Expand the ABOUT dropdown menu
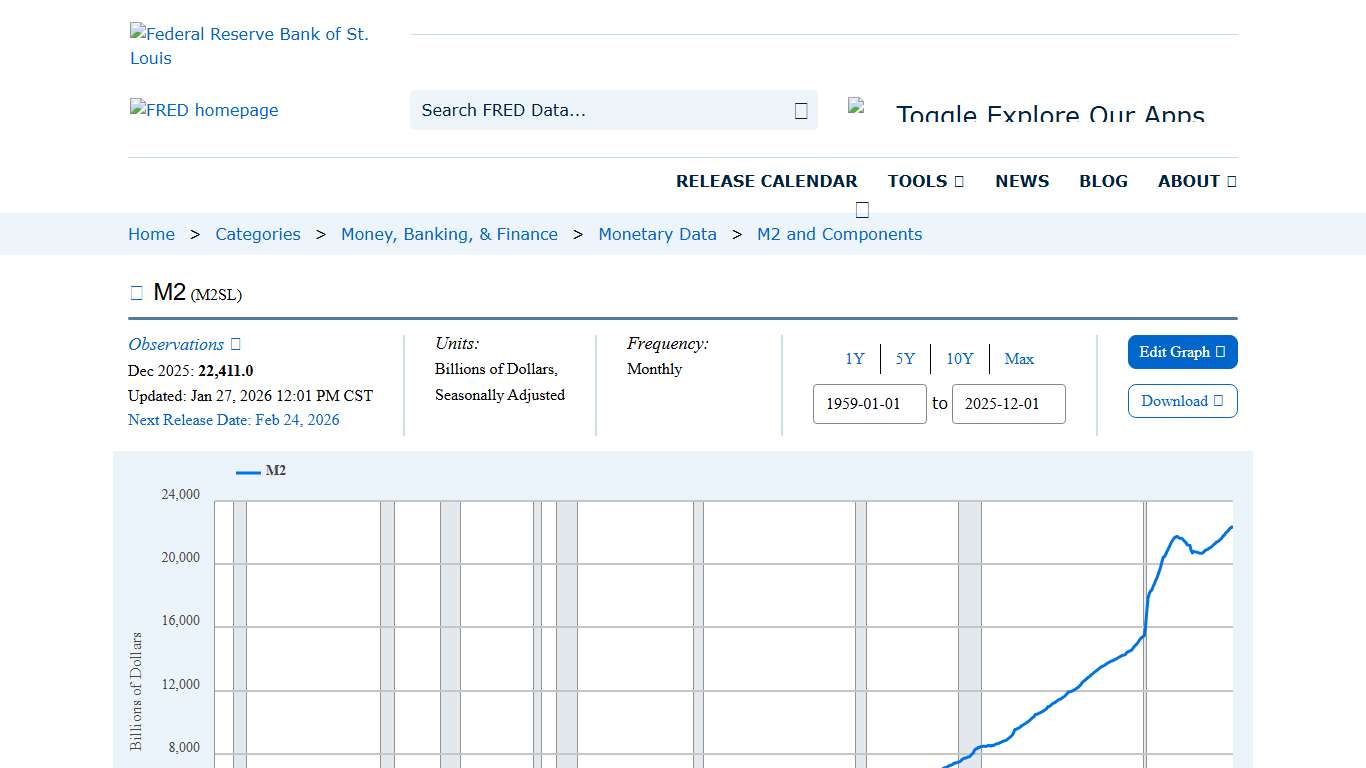This screenshot has width=1366, height=768. 1196,181
